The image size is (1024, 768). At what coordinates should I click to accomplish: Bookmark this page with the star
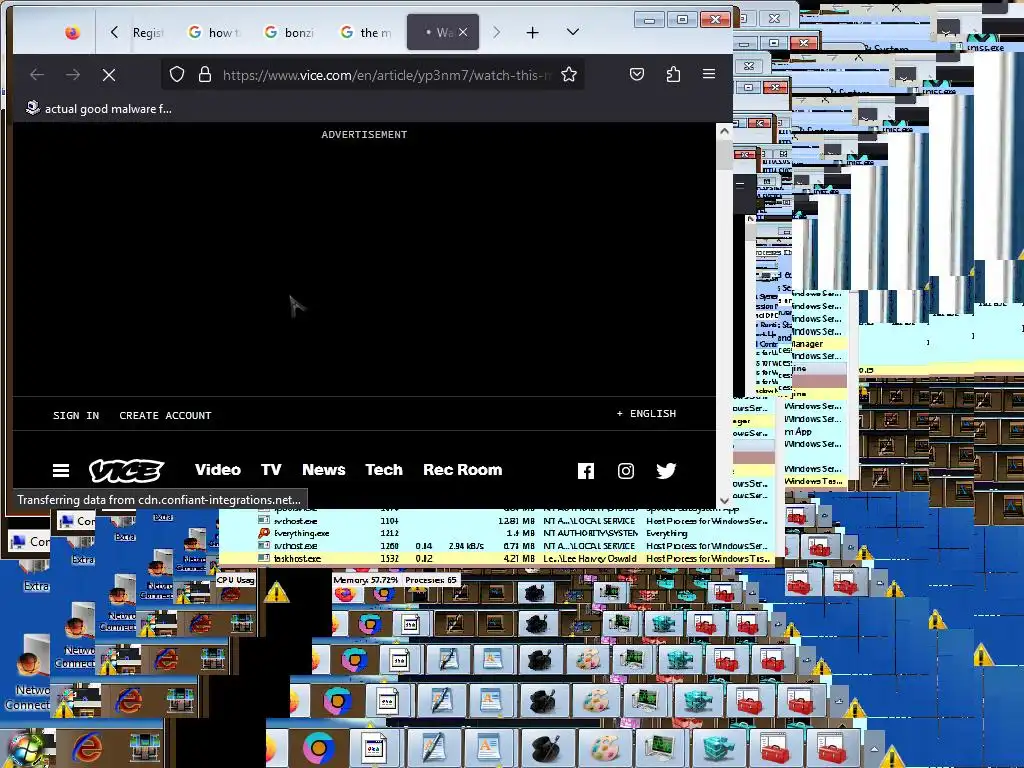click(x=569, y=74)
